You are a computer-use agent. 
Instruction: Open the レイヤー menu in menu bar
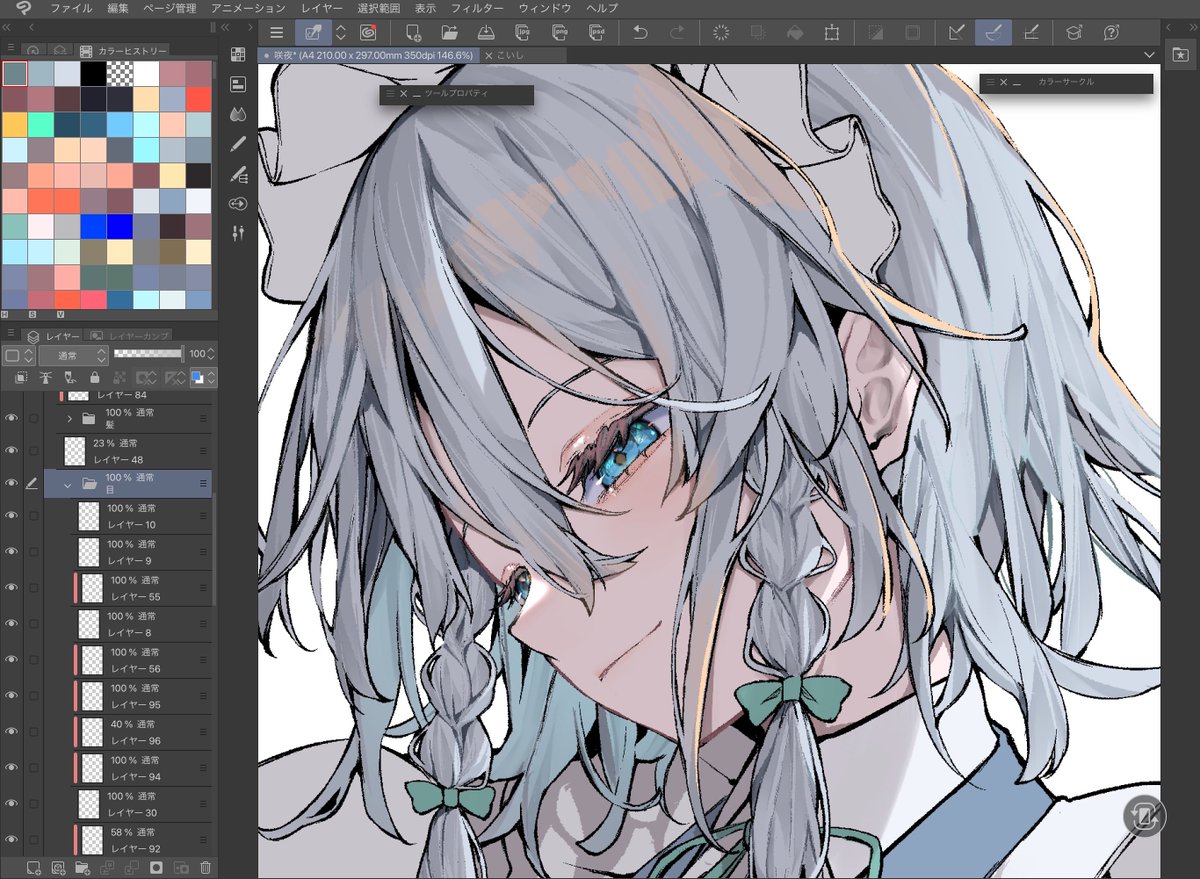322,8
